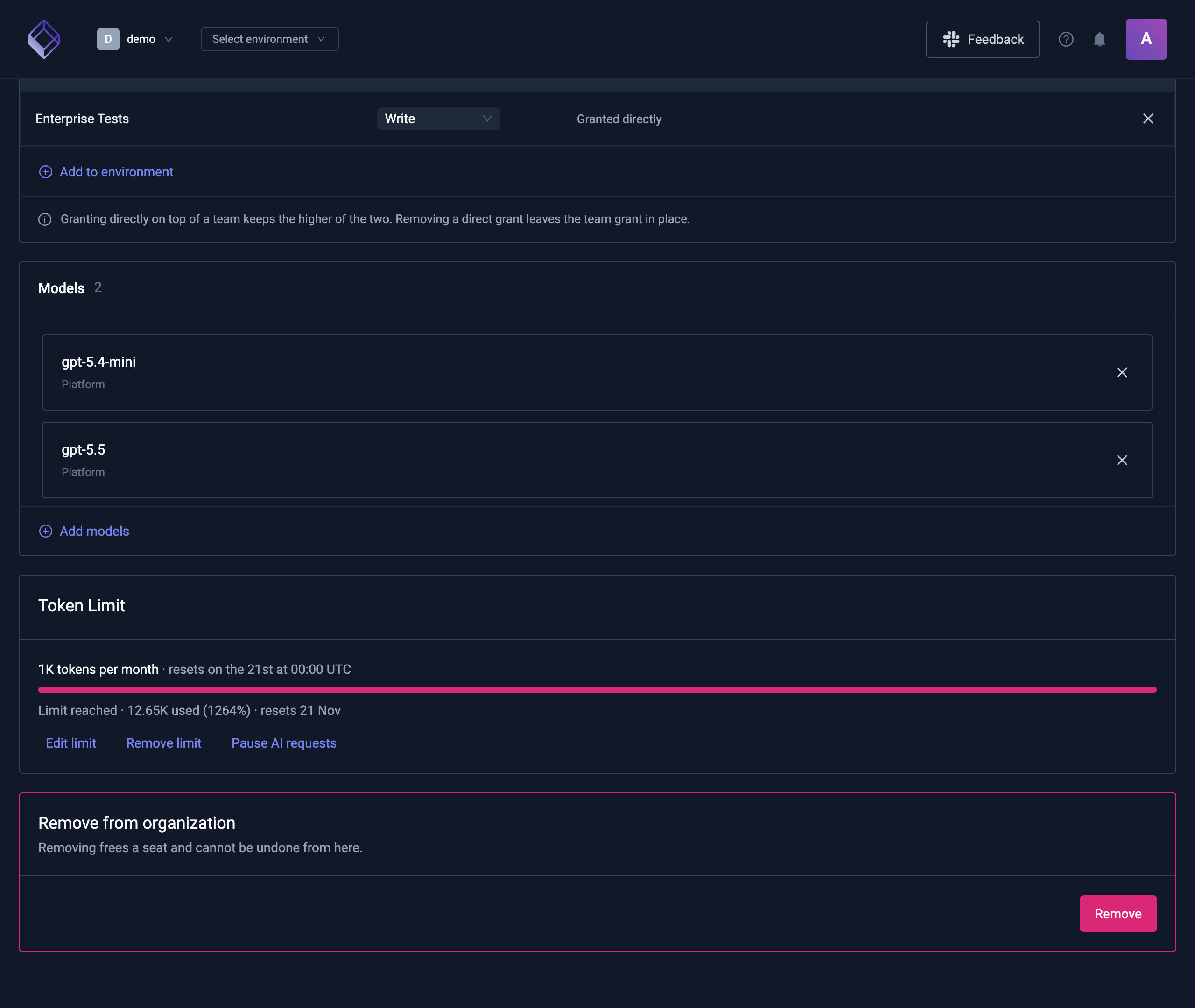Image resolution: width=1195 pixels, height=1008 pixels.
Task: Click the gpt-5.5 model name
Action: [84, 450]
